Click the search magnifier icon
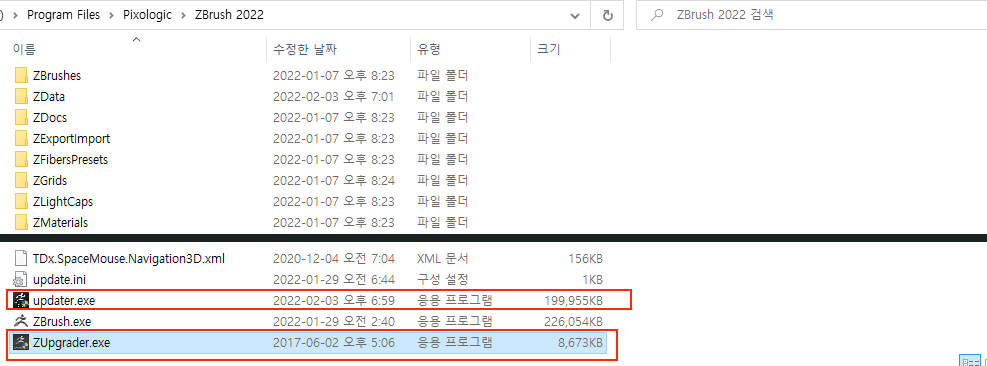 [x=657, y=15]
